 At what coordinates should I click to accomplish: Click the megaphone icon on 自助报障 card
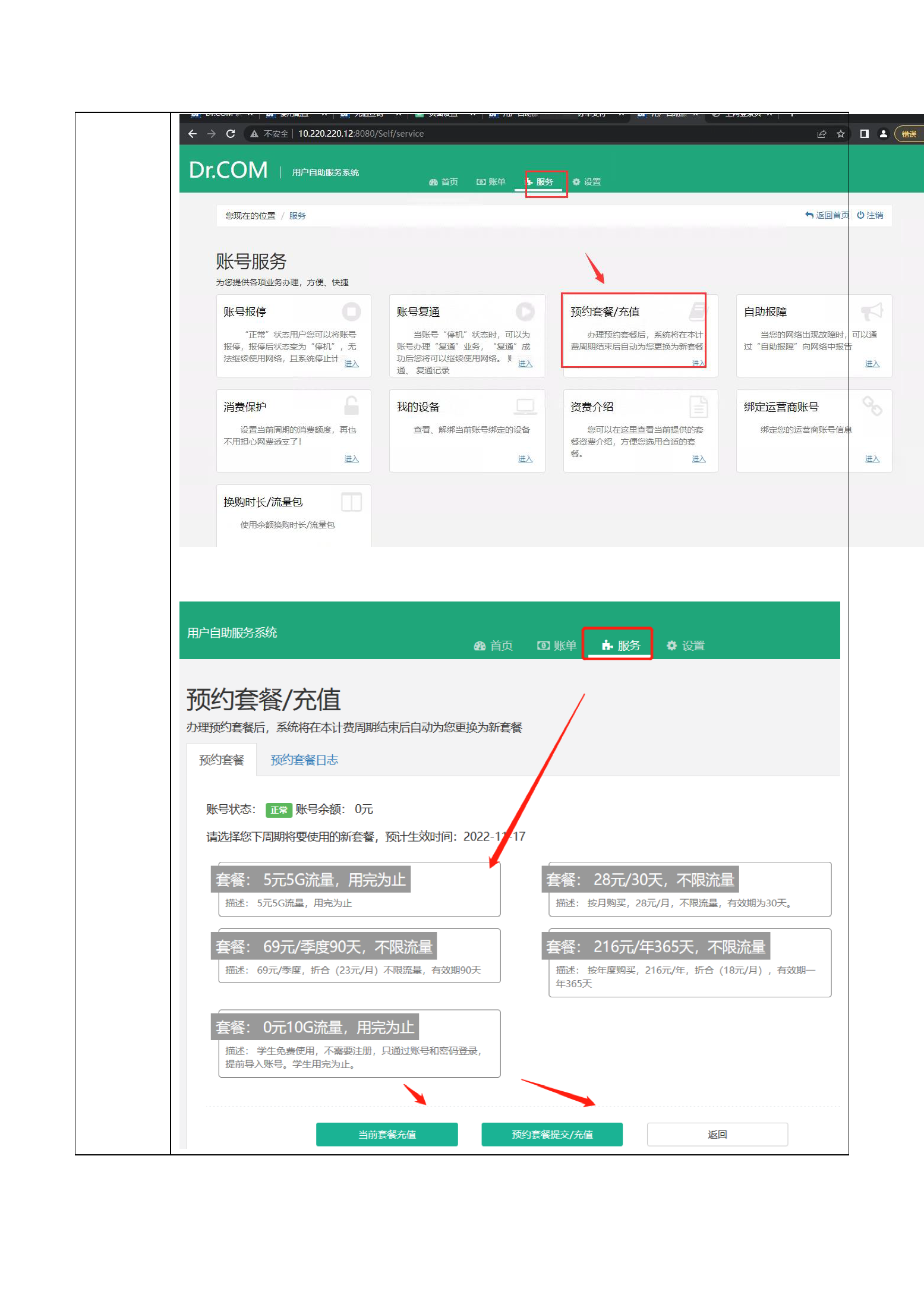coord(872,311)
